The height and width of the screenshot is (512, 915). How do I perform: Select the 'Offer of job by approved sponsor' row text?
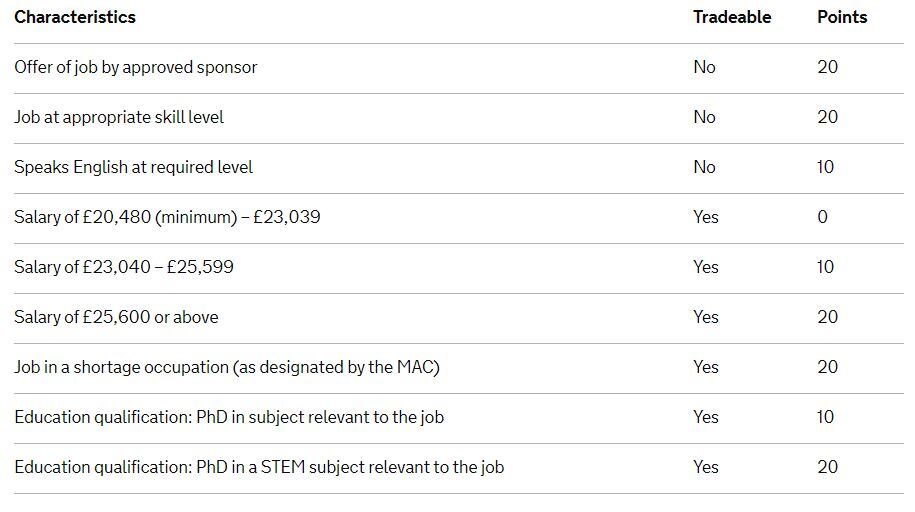(x=135, y=67)
